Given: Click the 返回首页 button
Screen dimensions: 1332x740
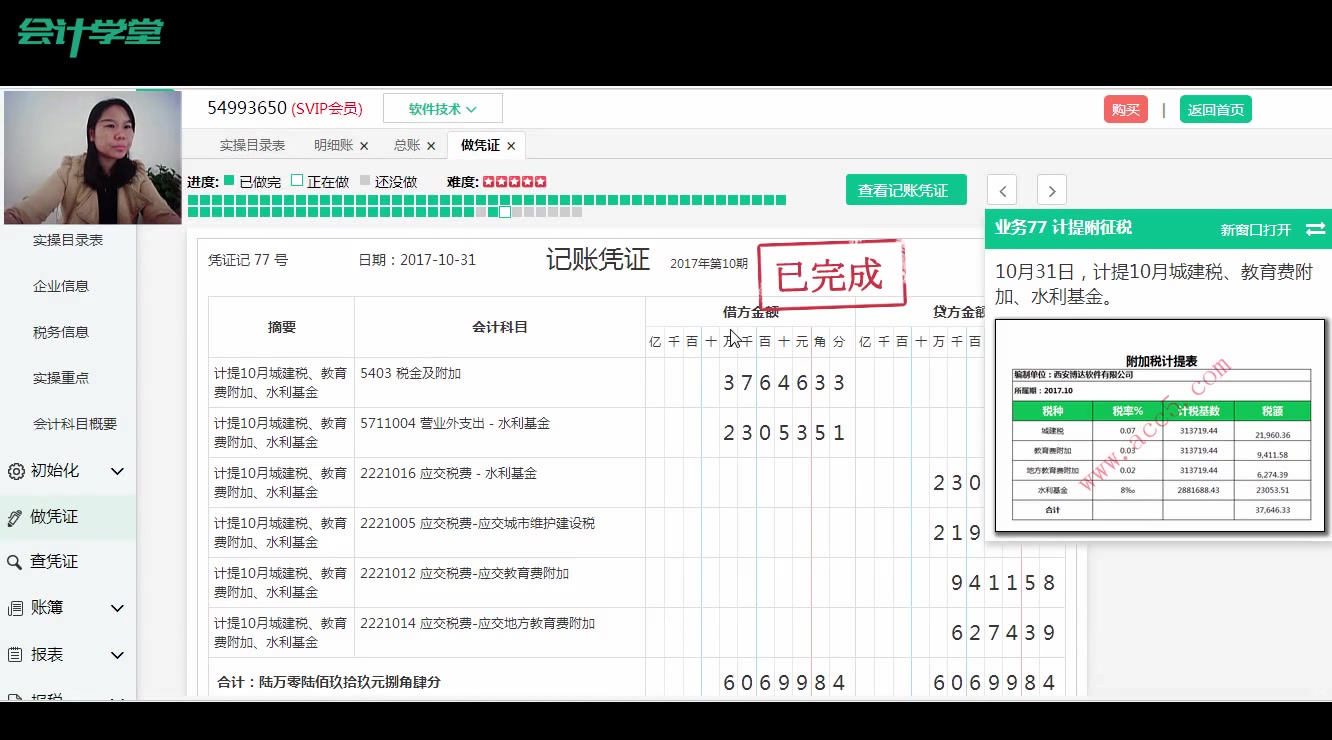Looking at the screenshot, I should click(x=1215, y=108).
